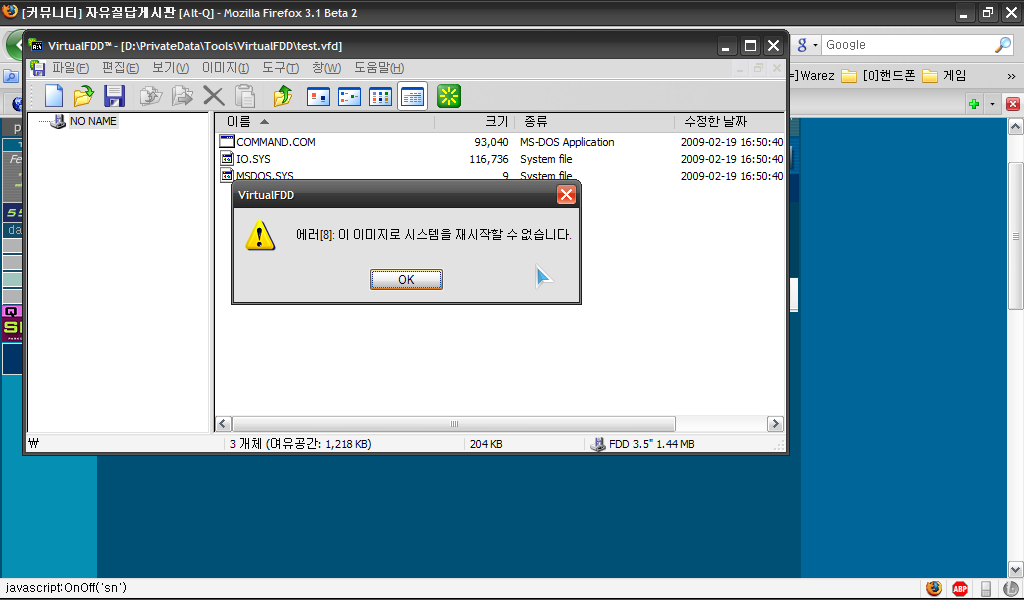Click the document floppy icon beside 파일 menu
Image resolution: width=1024 pixels, height=600 pixels.
coord(38,68)
